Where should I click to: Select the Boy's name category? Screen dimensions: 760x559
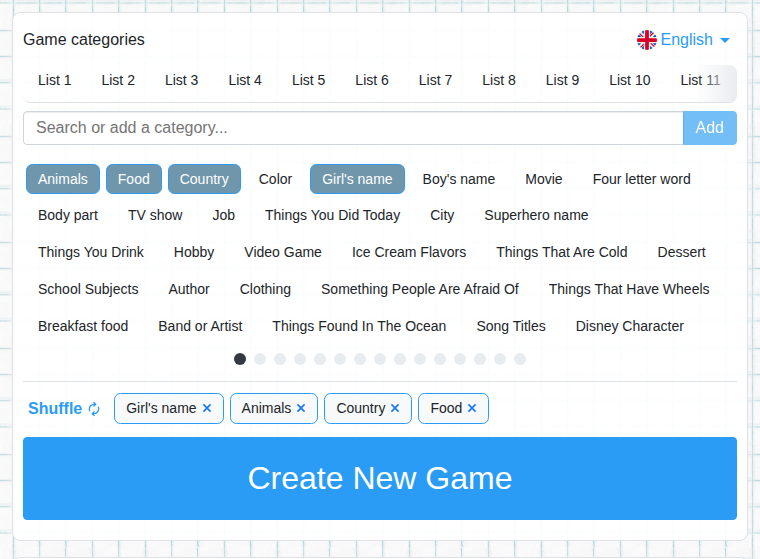459,179
